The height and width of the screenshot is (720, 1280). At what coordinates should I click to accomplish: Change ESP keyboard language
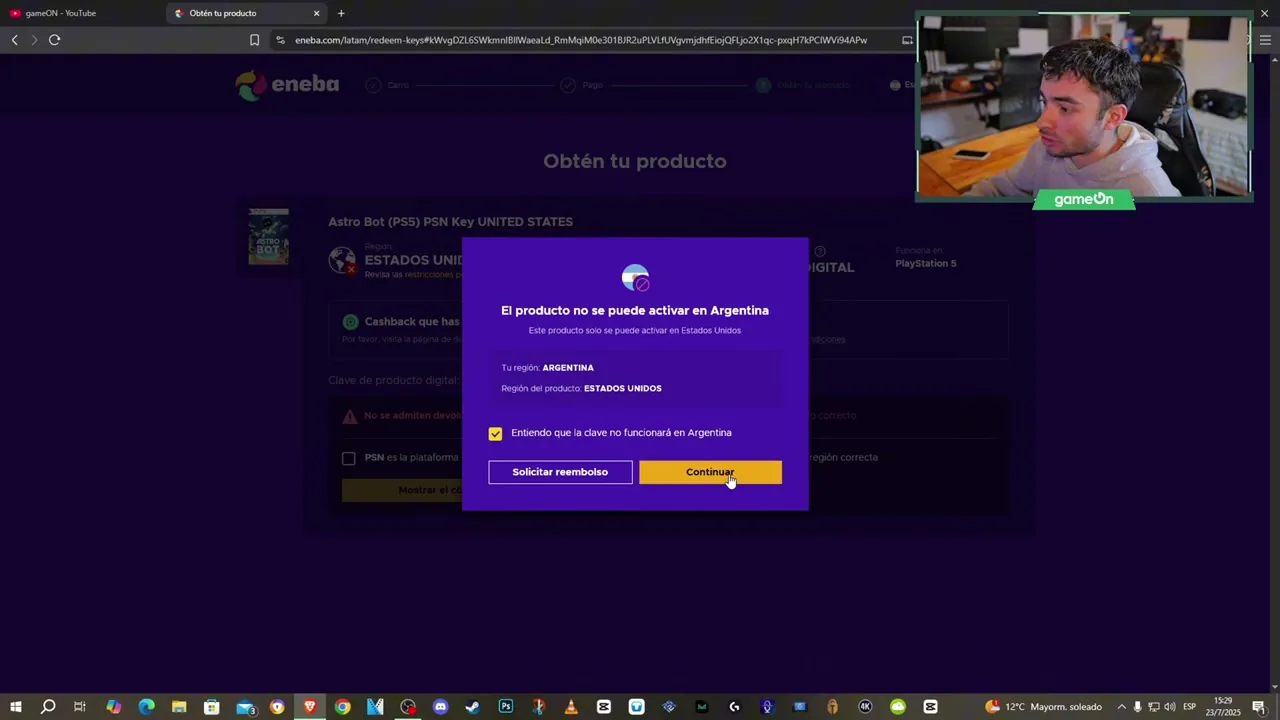[1189, 707]
